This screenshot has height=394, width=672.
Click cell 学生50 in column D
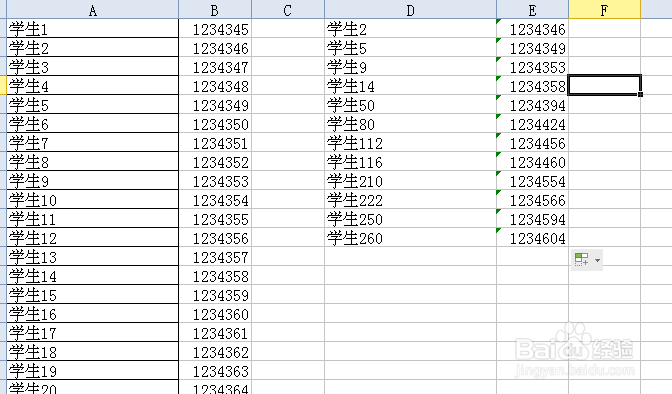point(411,105)
